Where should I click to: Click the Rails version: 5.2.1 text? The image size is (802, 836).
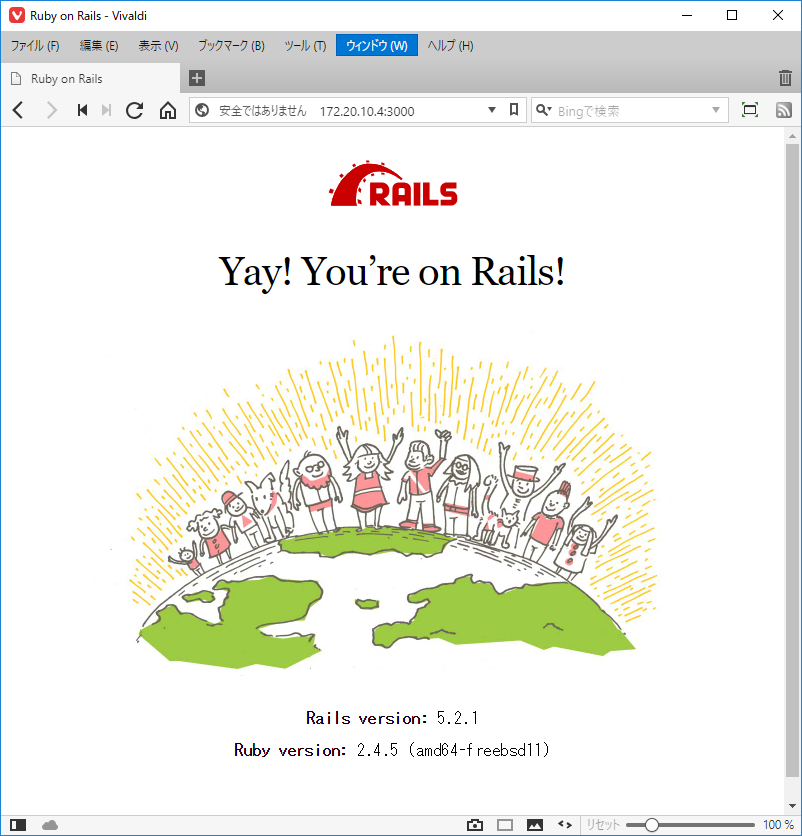pyautogui.click(x=392, y=718)
